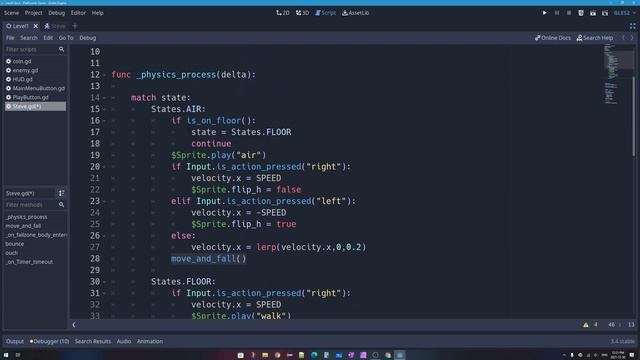Pause the running scene
The image size is (640, 360).
(x=557, y=13)
